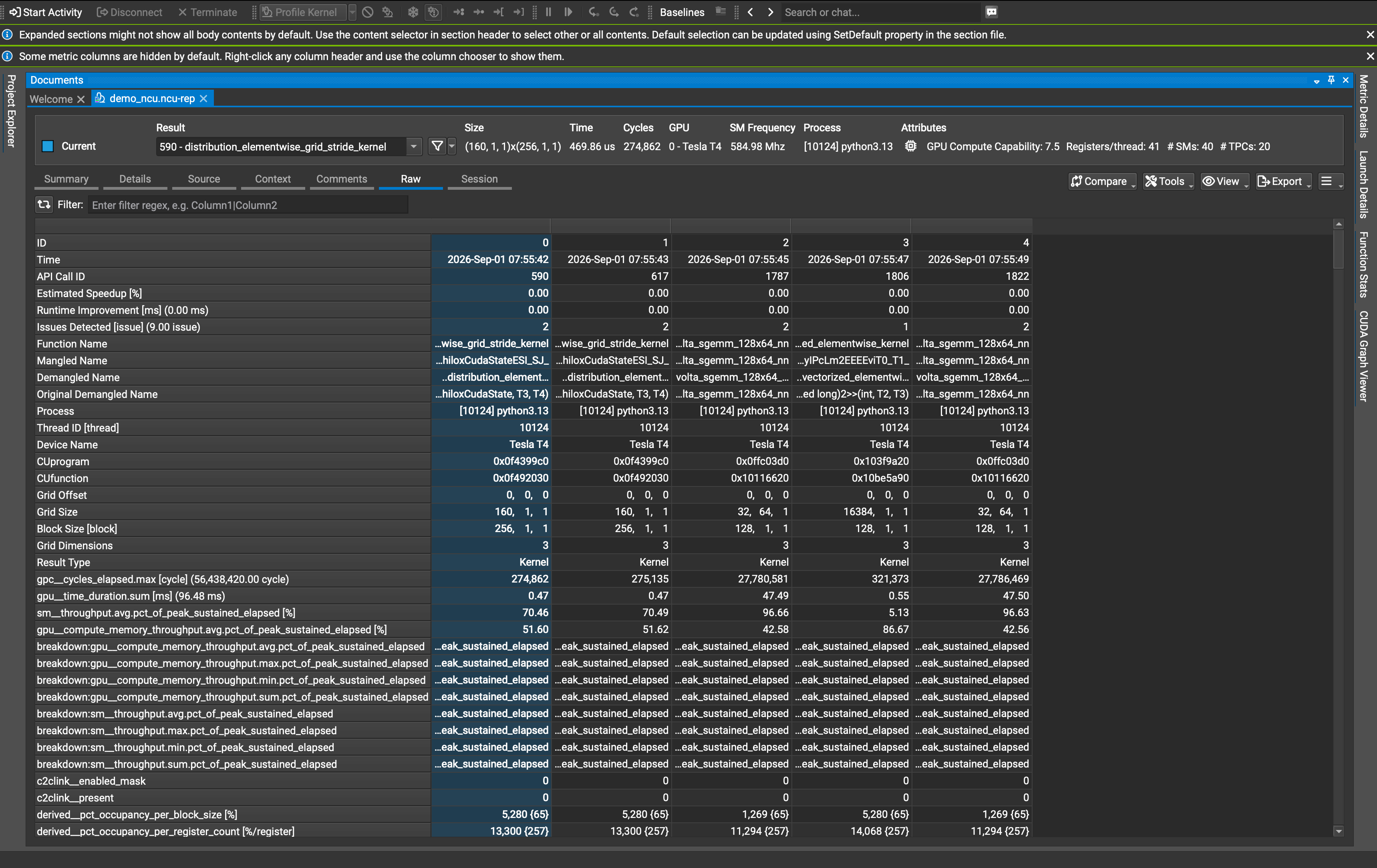Click the run to next range end icon

tap(519, 12)
